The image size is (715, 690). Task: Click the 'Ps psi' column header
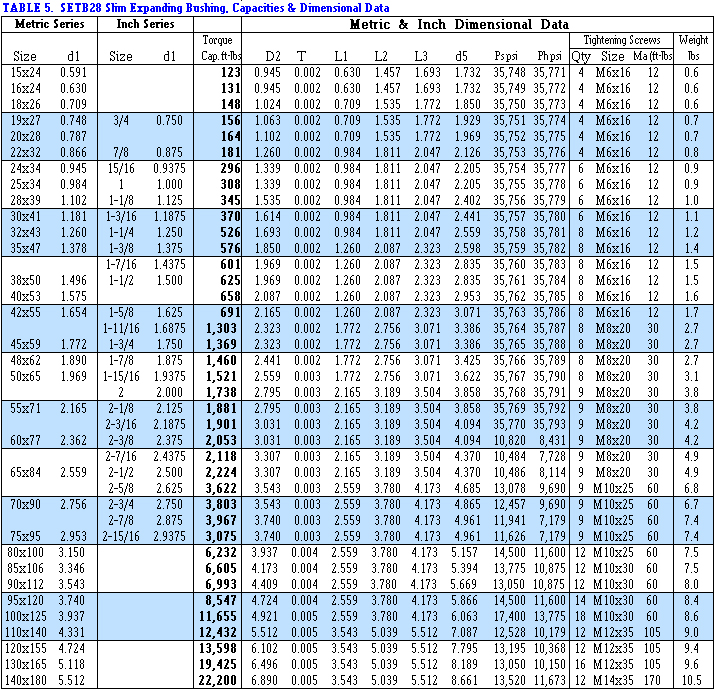click(506, 56)
